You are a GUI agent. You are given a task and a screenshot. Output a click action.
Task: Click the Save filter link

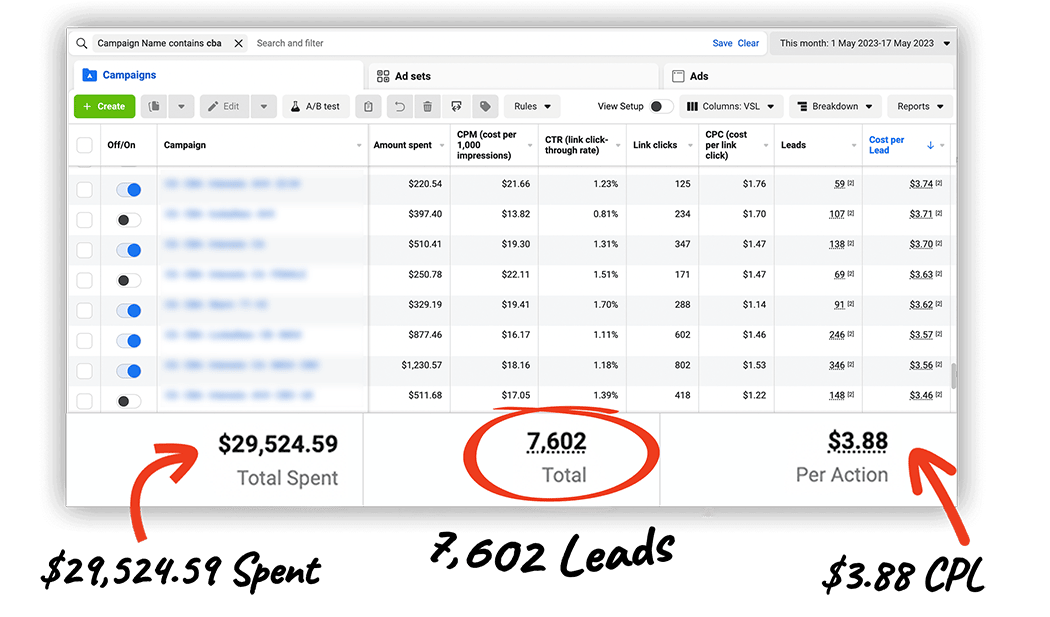[722, 43]
